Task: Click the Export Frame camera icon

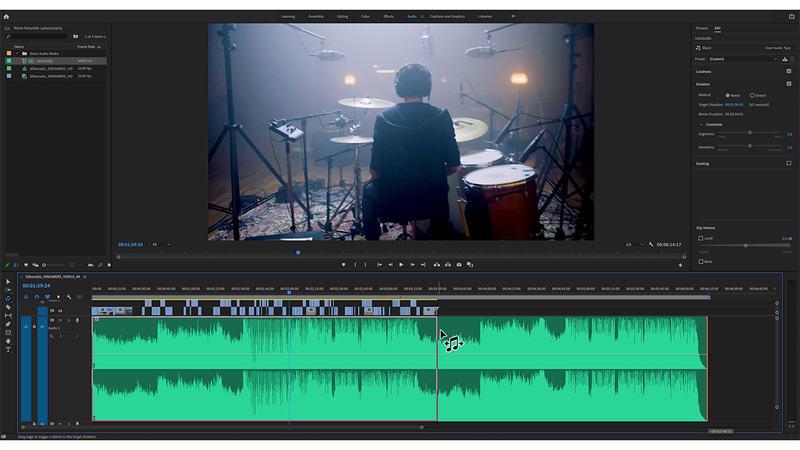Action: coord(459,265)
